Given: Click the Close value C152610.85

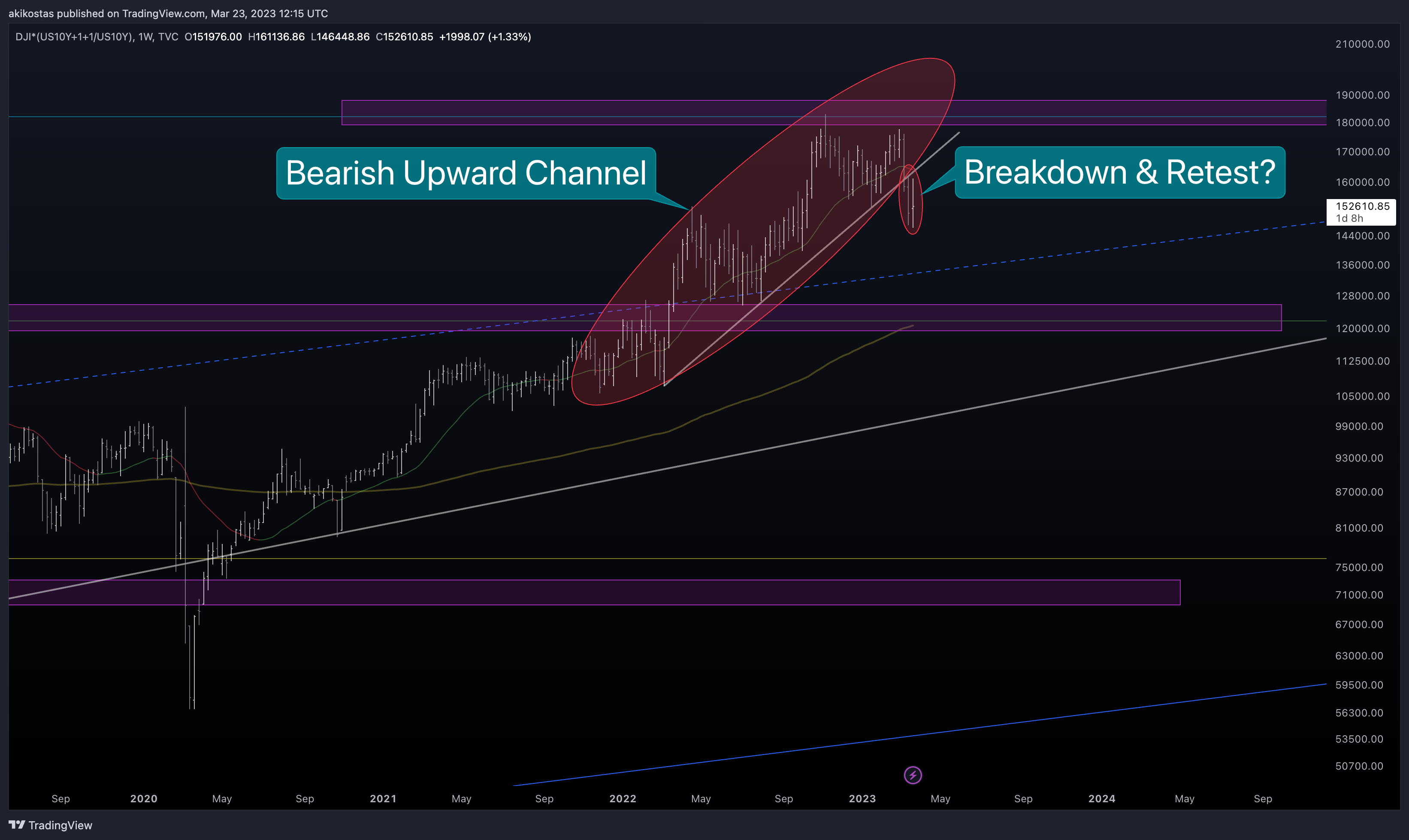Looking at the screenshot, I should click(404, 37).
